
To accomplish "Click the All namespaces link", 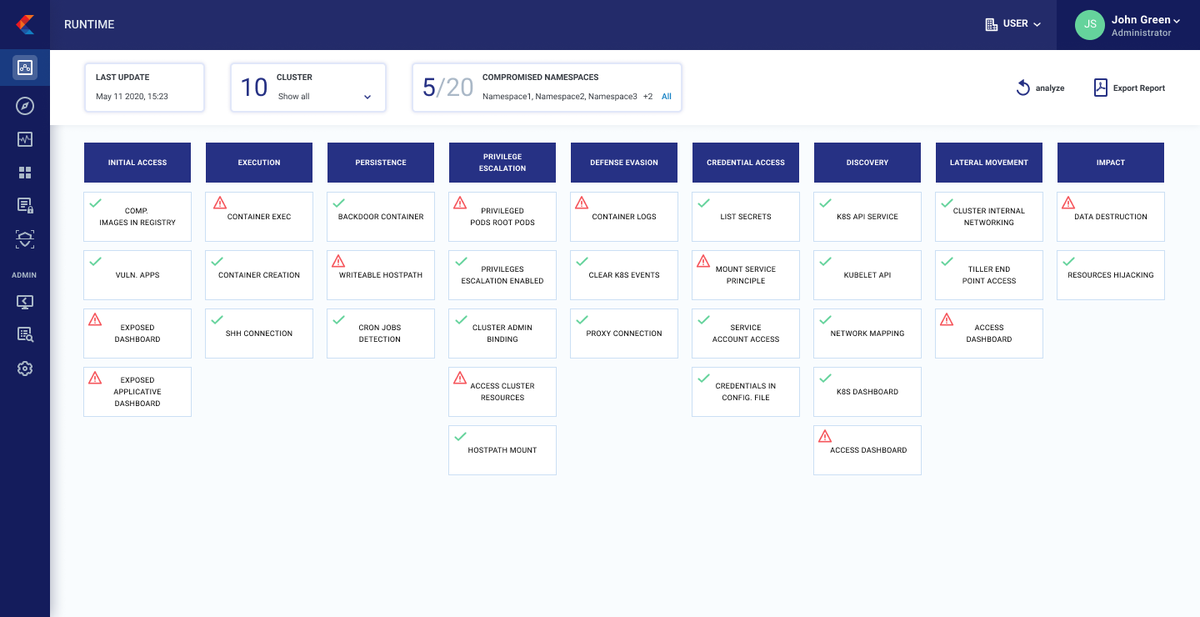I will coord(666,97).
